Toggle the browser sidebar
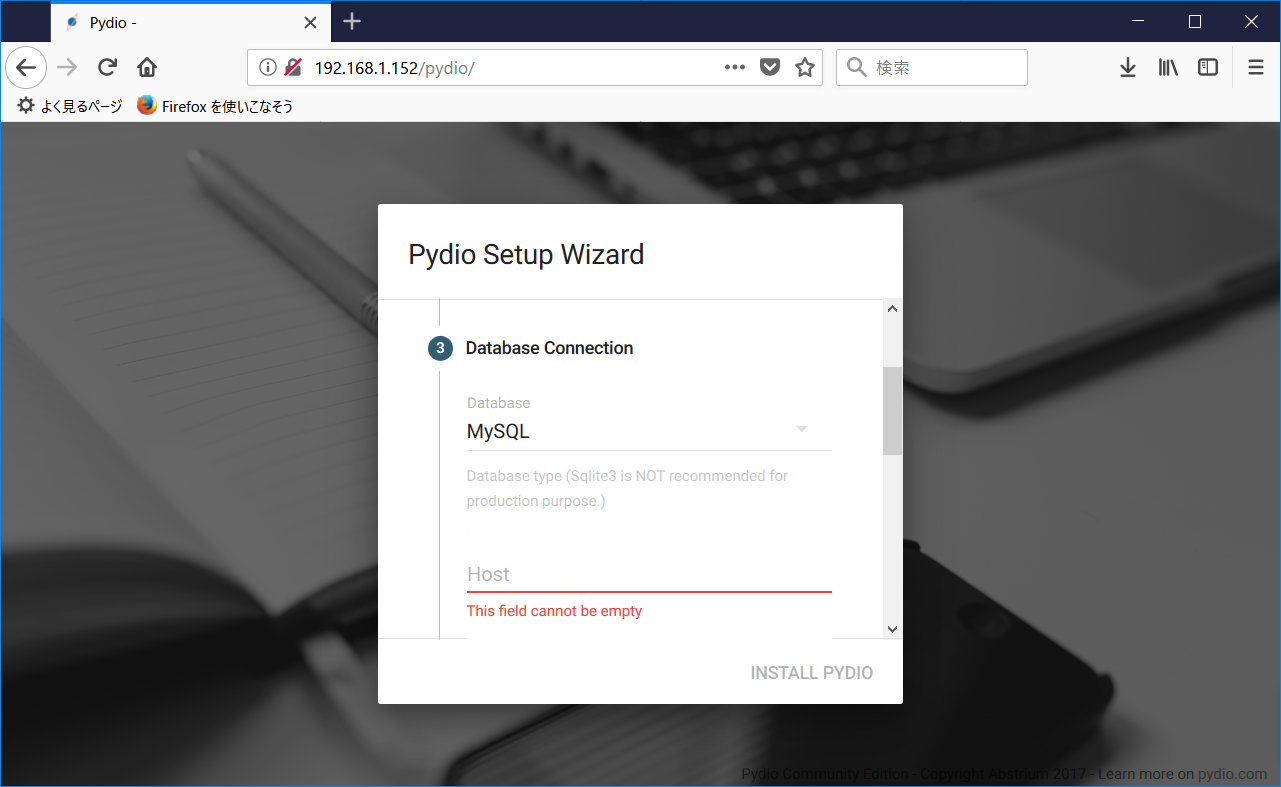This screenshot has width=1281, height=787. pyautogui.click(x=1208, y=67)
